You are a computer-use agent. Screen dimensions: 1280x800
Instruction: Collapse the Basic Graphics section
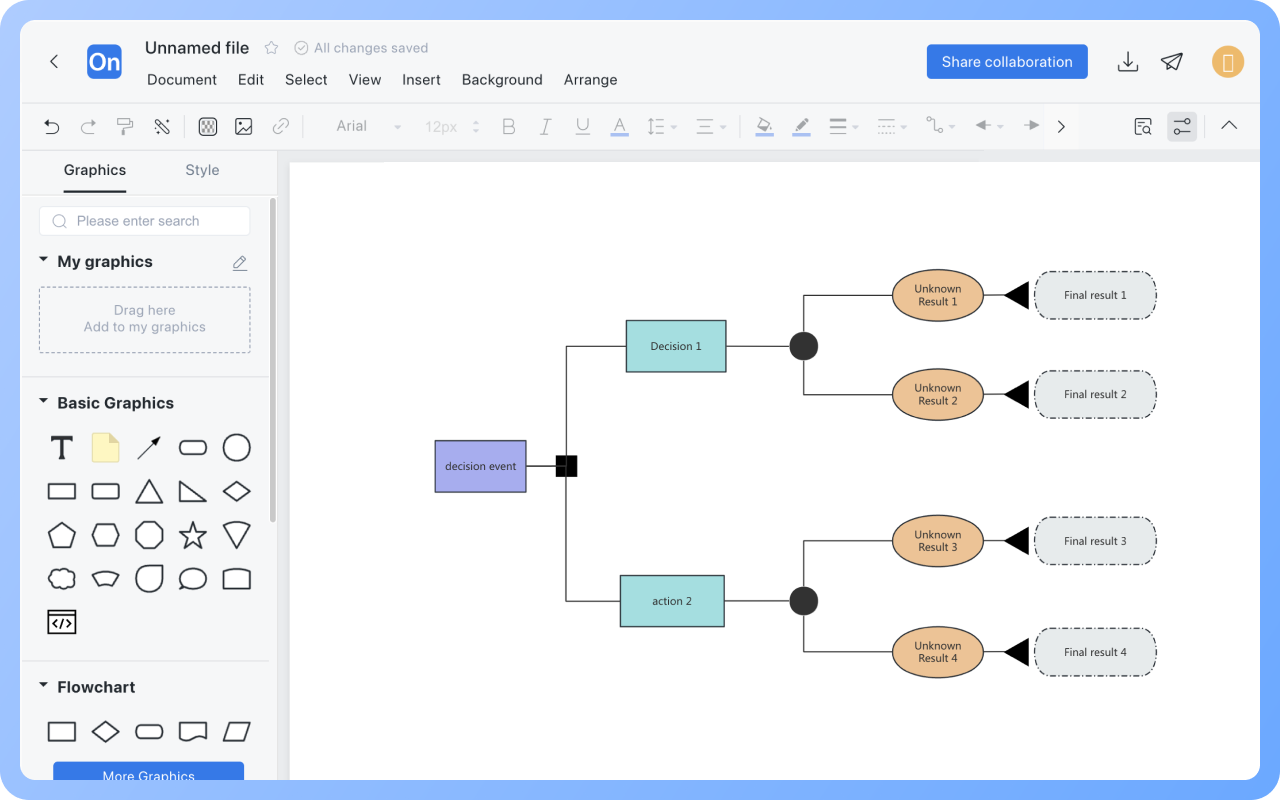point(44,402)
